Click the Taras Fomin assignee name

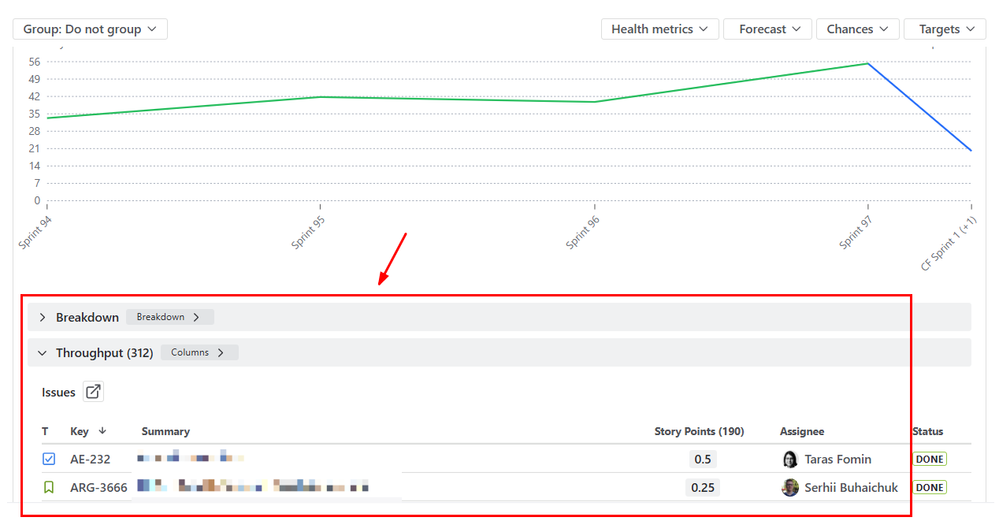point(838,459)
